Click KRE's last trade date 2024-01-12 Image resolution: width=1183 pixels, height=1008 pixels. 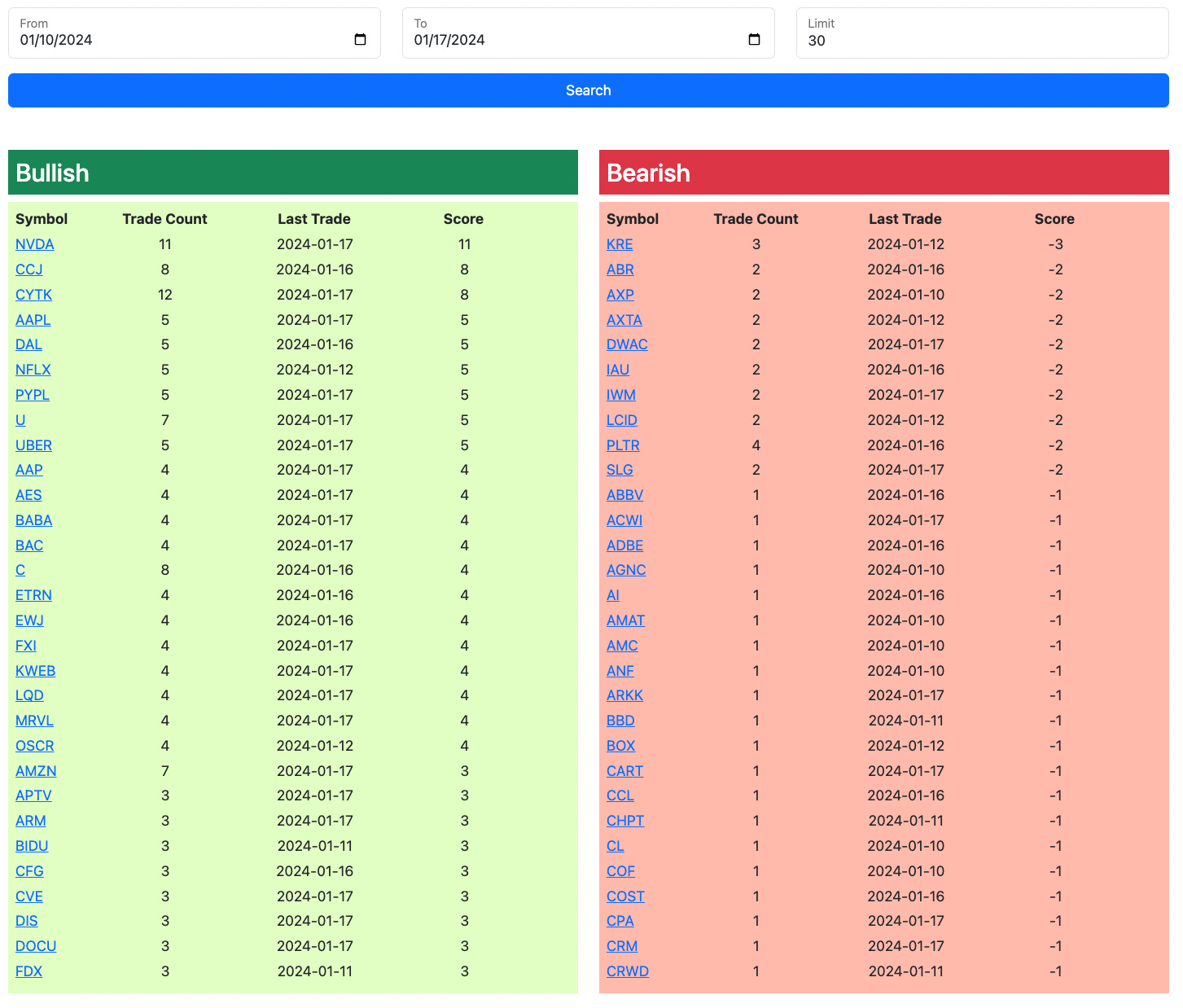click(x=906, y=244)
